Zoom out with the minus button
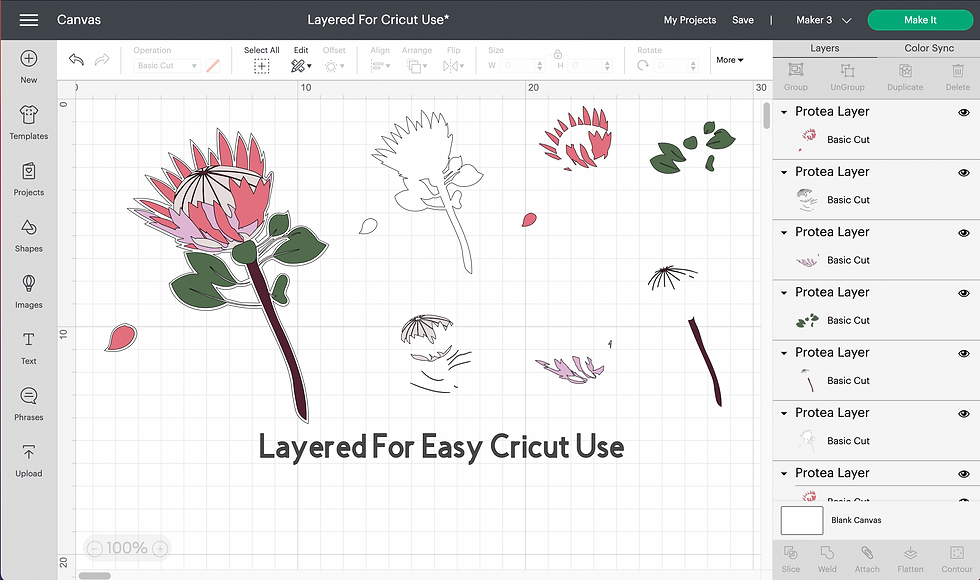 [x=94, y=549]
